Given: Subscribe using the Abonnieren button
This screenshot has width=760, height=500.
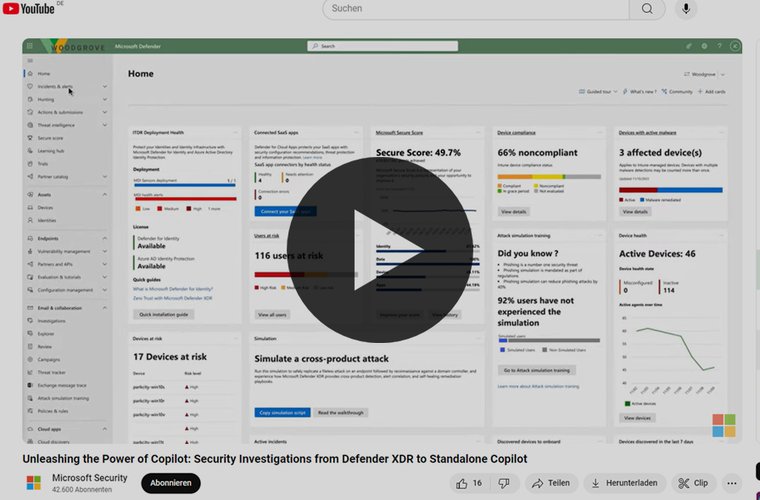Looking at the screenshot, I should pyautogui.click(x=171, y=483).
